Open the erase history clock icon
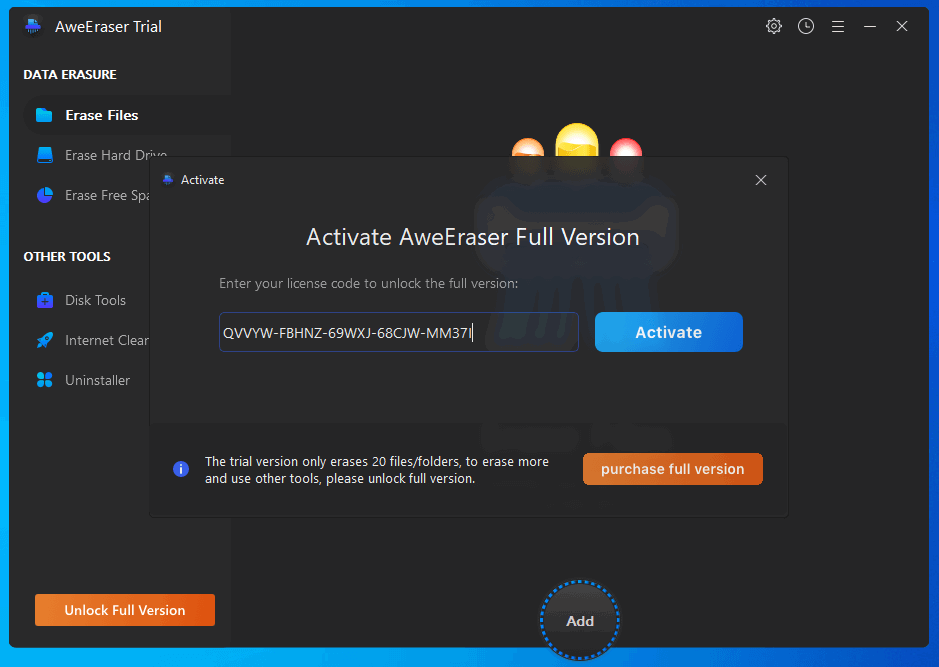 806,26
